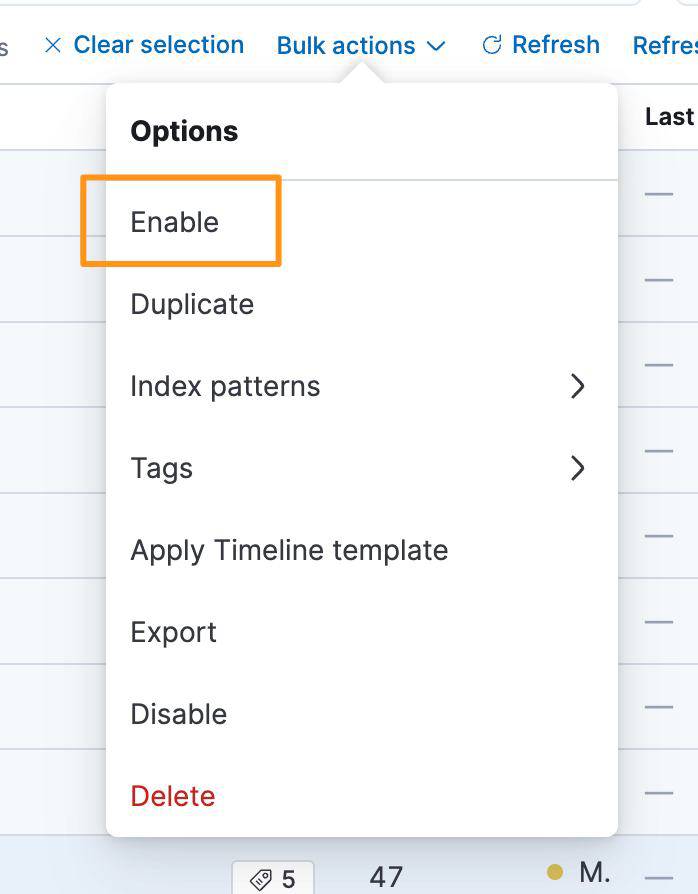Click the red Delete option
Viewport: 698px width, 894px height.
click(173, 796)
